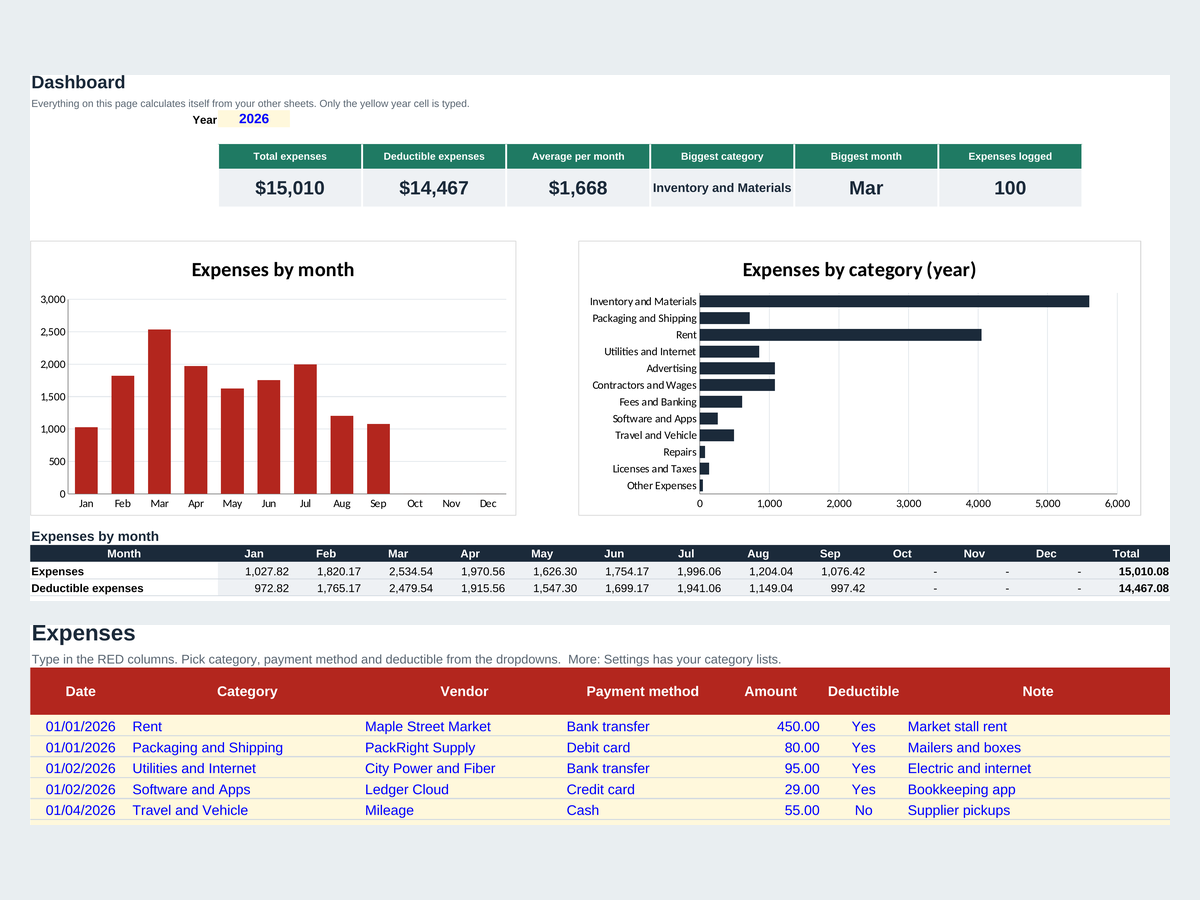The width and height of the screenshot is (1200, 900).
Task: Click the Category column header
Action: pyautogui.click(x=247, y=691)
